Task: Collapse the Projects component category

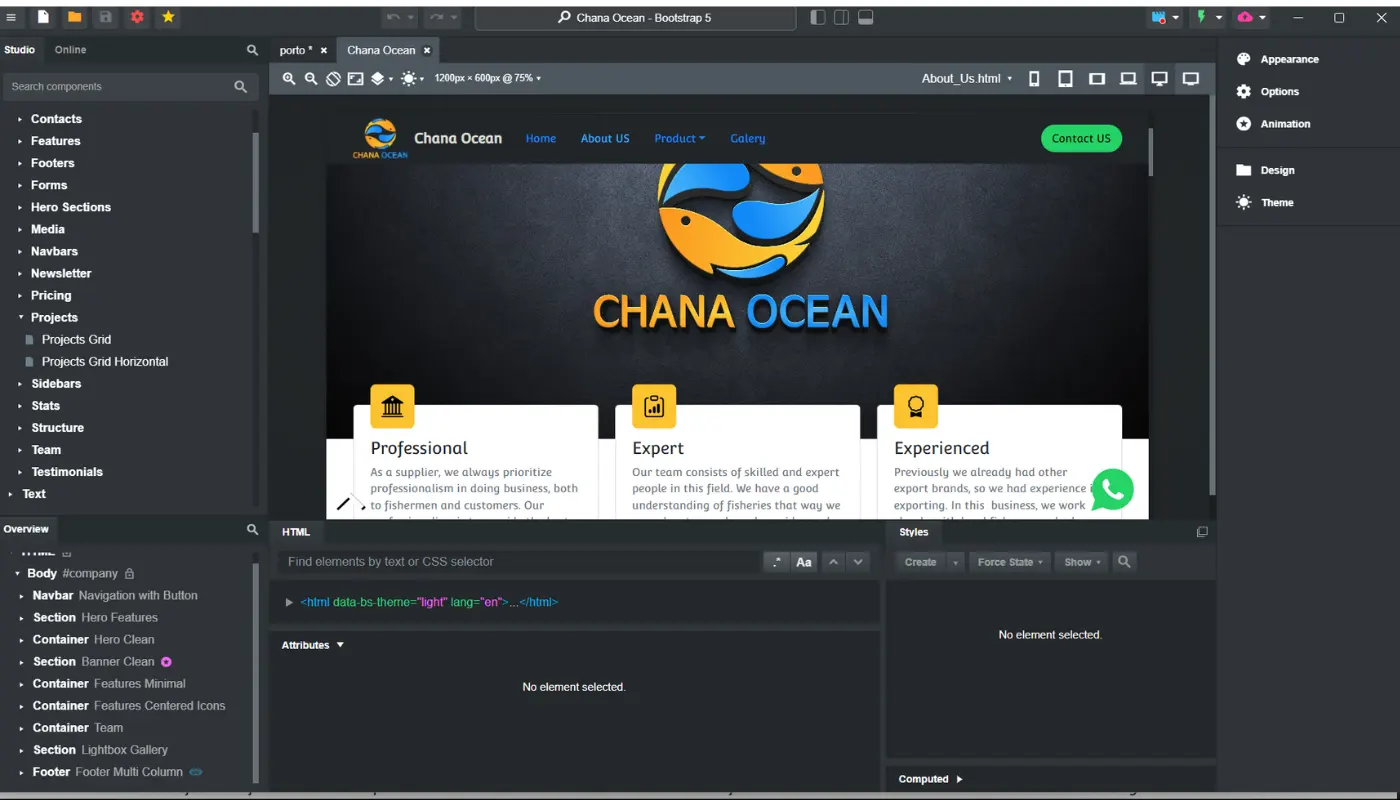Action: click(20, 317)
